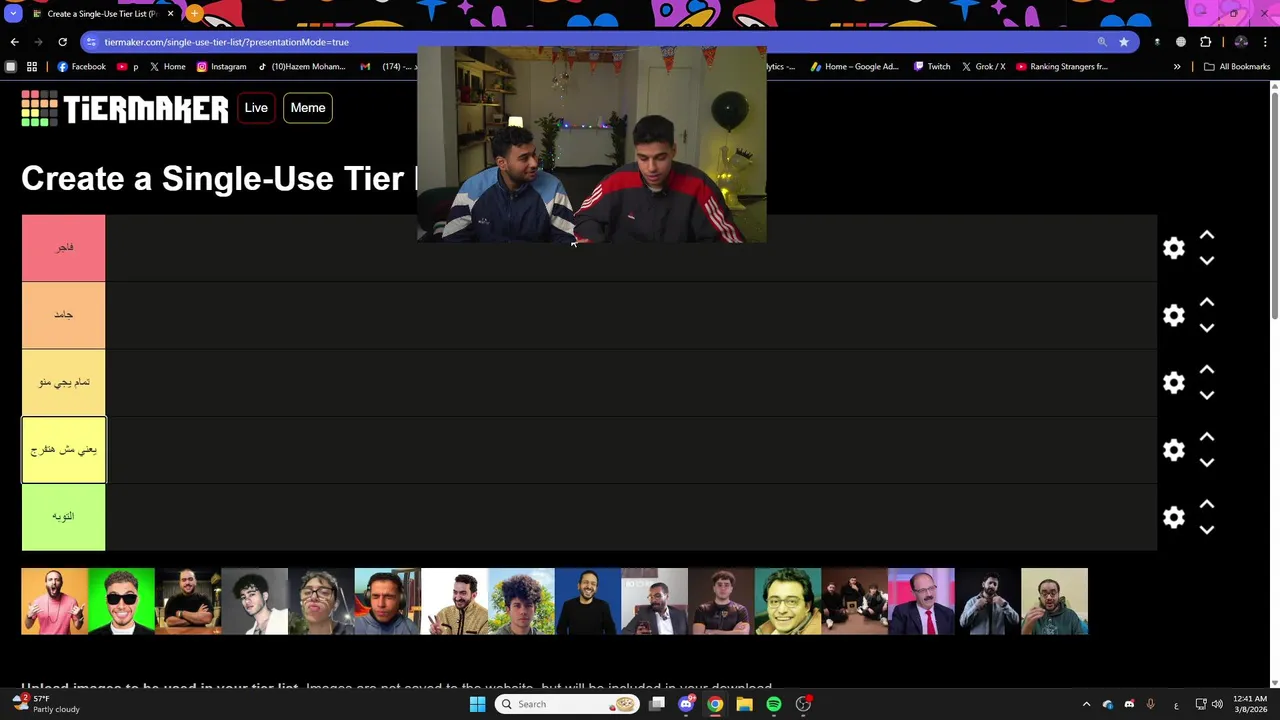1280x720 pixels.
Task: Move the green bottom tier row up
Action: [x=1207, y=504]
